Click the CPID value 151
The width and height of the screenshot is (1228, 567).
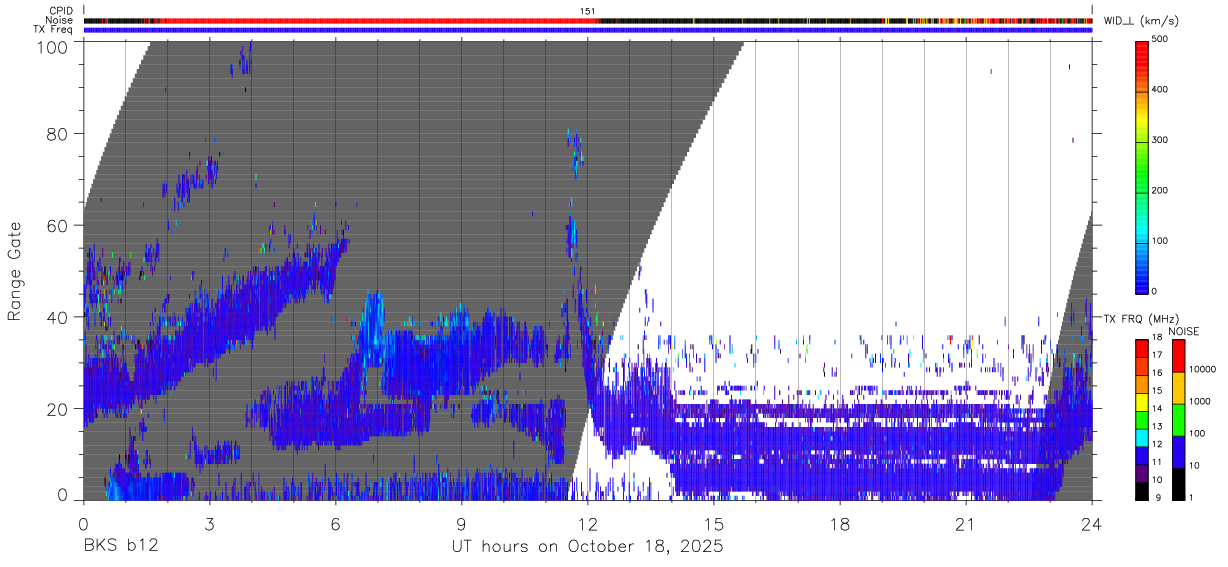pyautogui.click(x=588, y=11)
